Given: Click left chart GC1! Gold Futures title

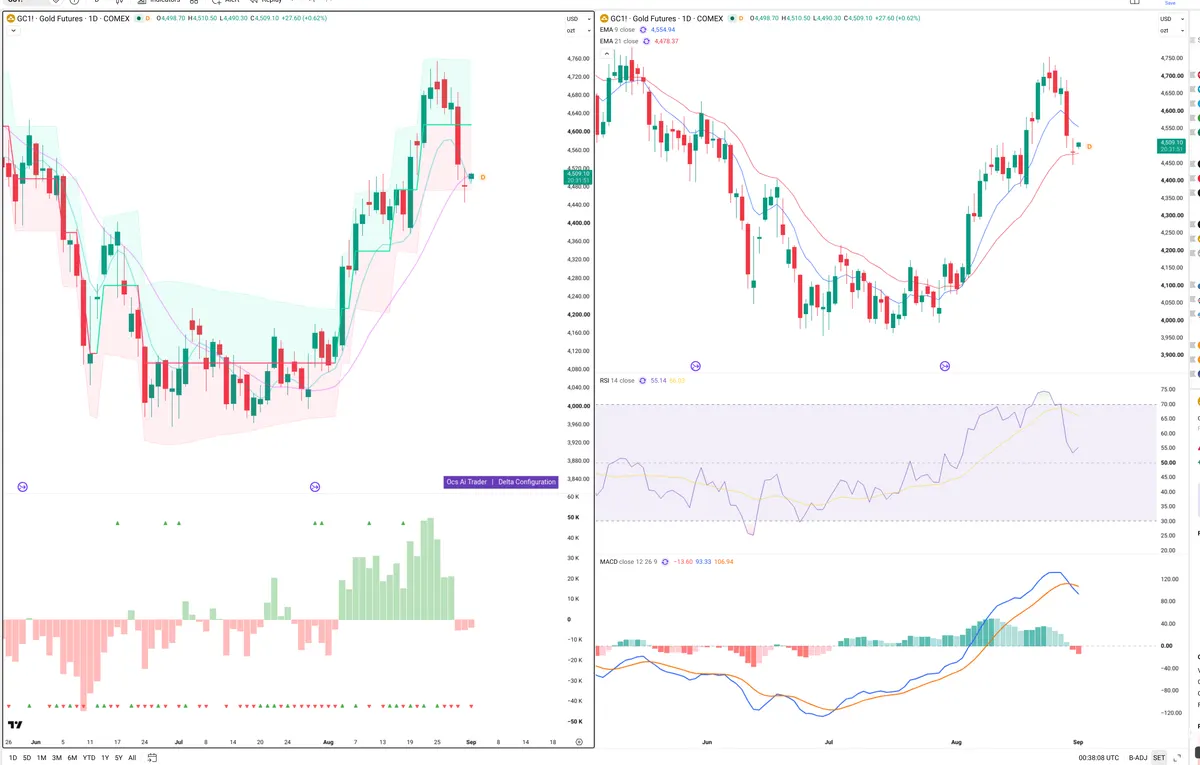Looking at the screenshot, I should (73, 18).
